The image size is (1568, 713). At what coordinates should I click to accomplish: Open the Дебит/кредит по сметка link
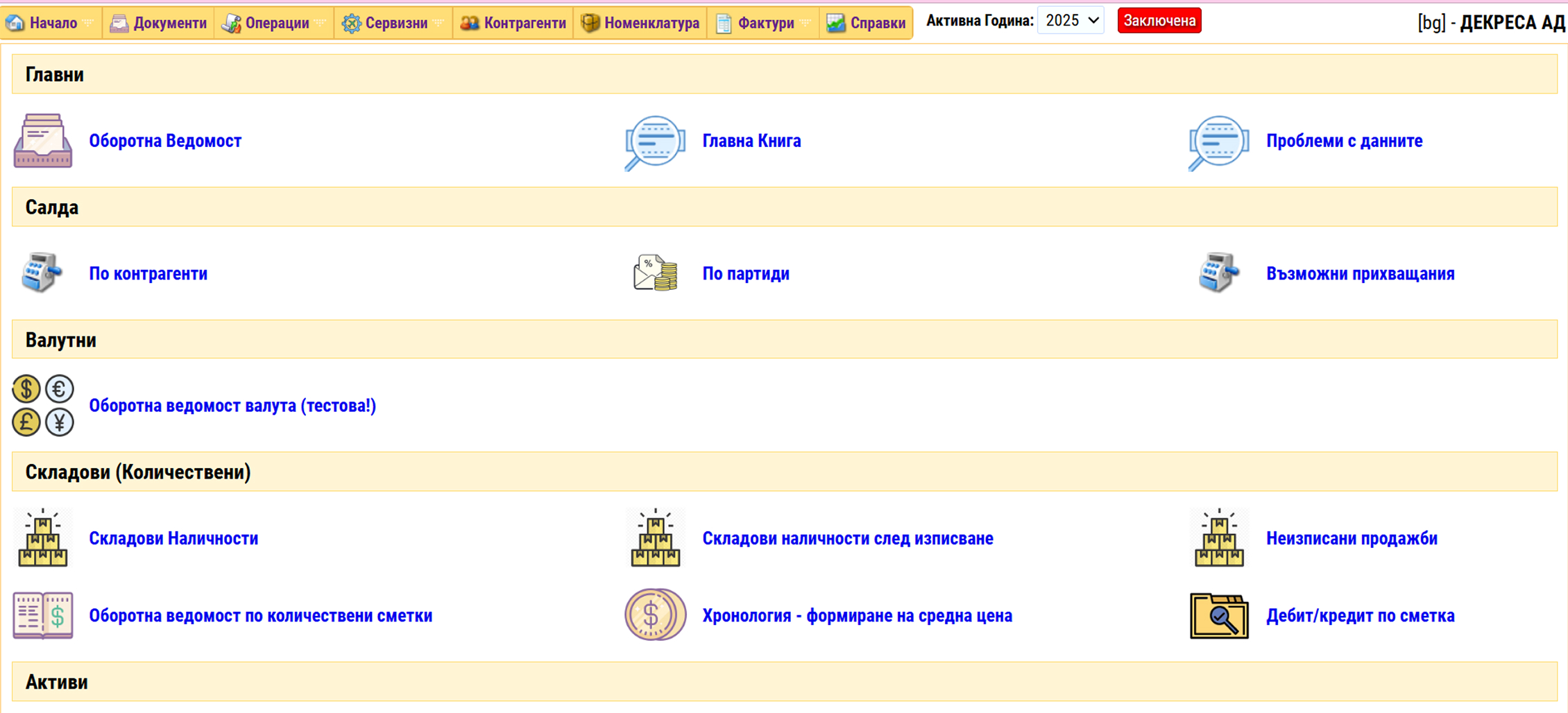[1360, 615]
